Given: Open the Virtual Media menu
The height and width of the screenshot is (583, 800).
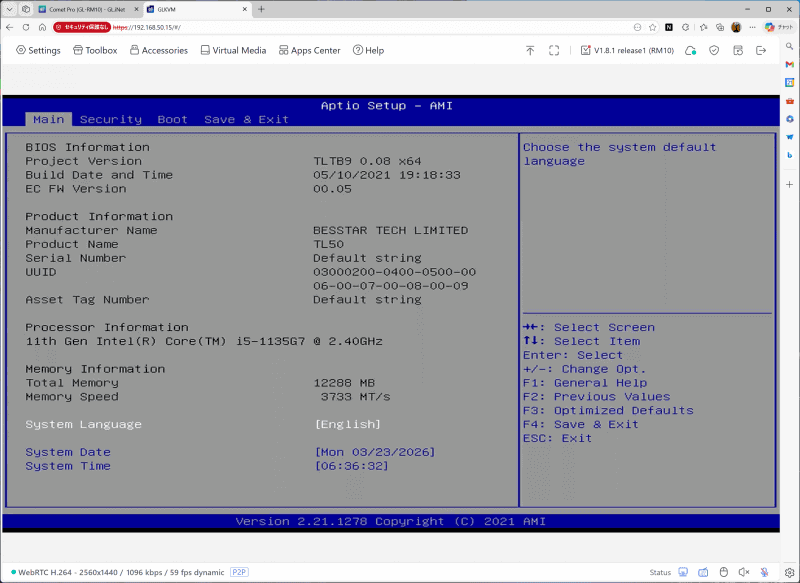Looking at the screenshot, I should point(233,50).
